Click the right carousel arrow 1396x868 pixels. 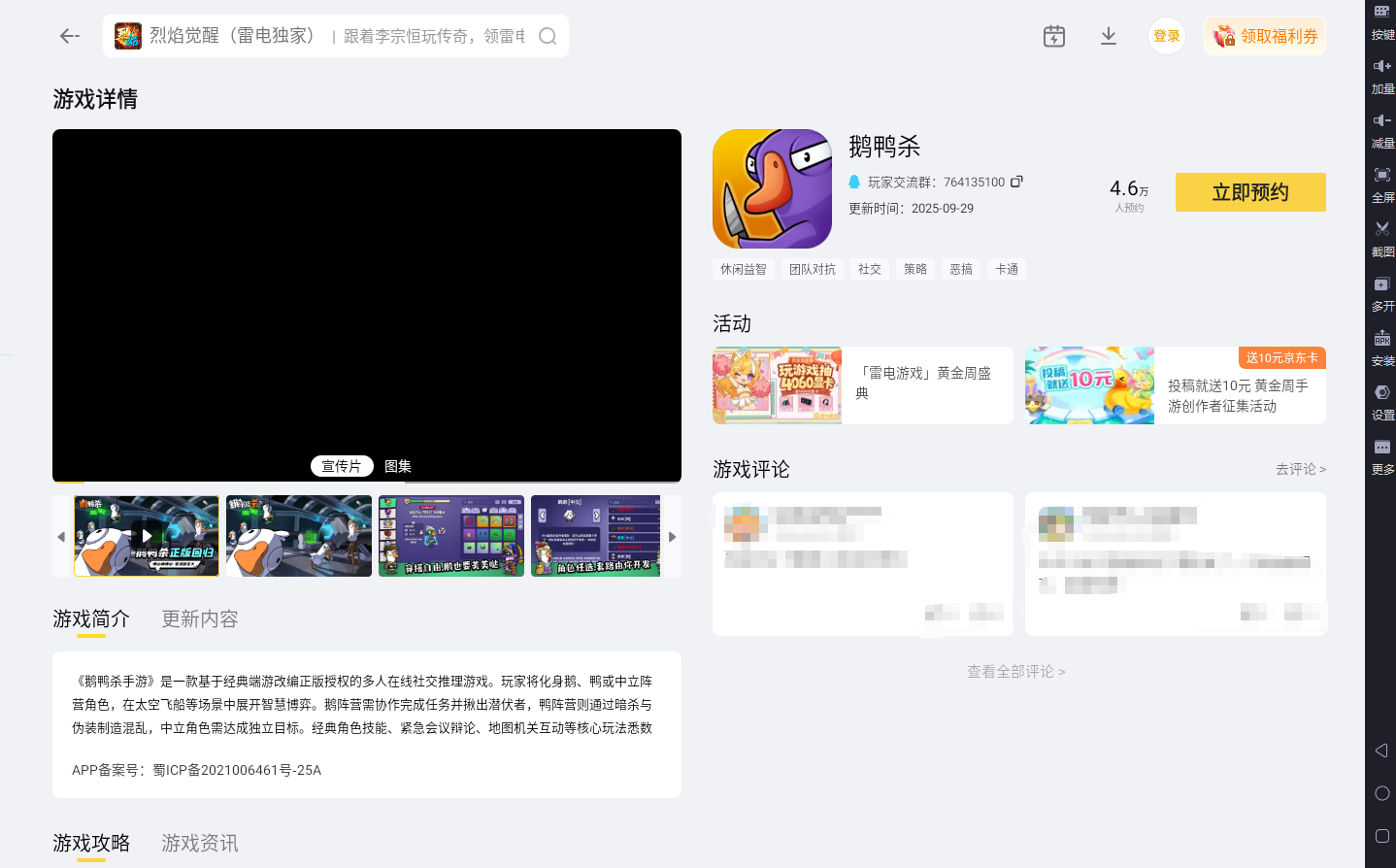(x=672, y=536)
